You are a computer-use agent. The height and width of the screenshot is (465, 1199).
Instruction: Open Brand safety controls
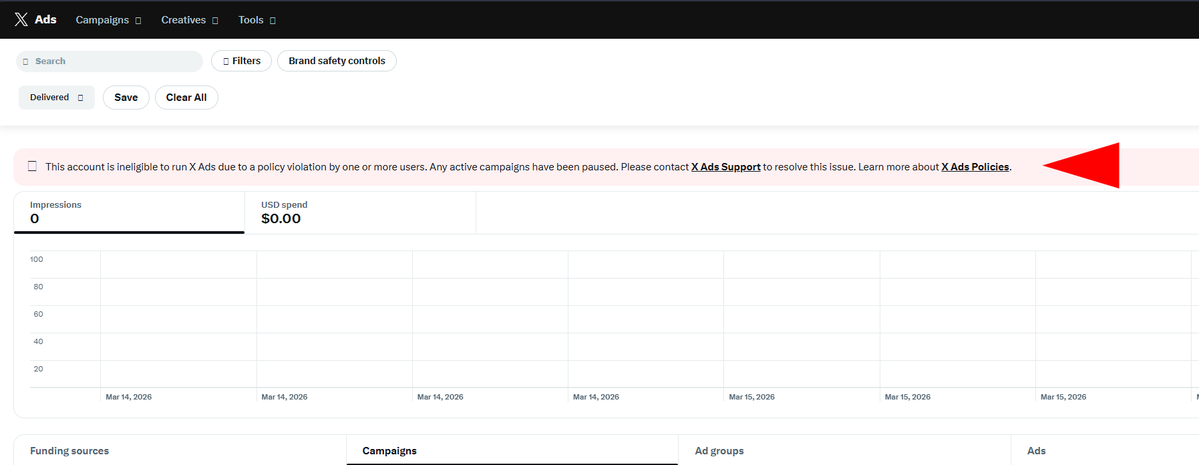pos(336,61)
